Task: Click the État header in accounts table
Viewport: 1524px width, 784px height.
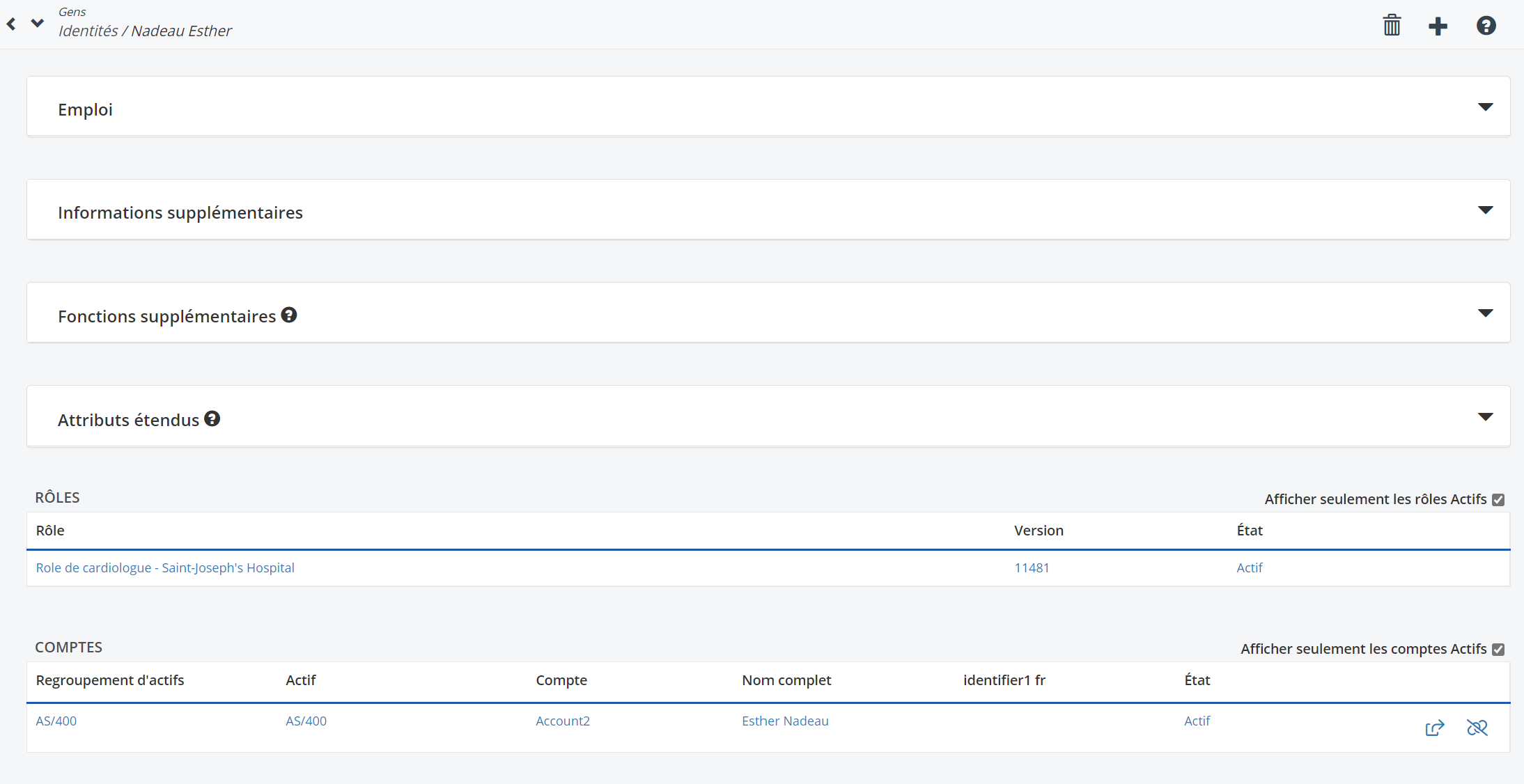Action: [1197, 680]
